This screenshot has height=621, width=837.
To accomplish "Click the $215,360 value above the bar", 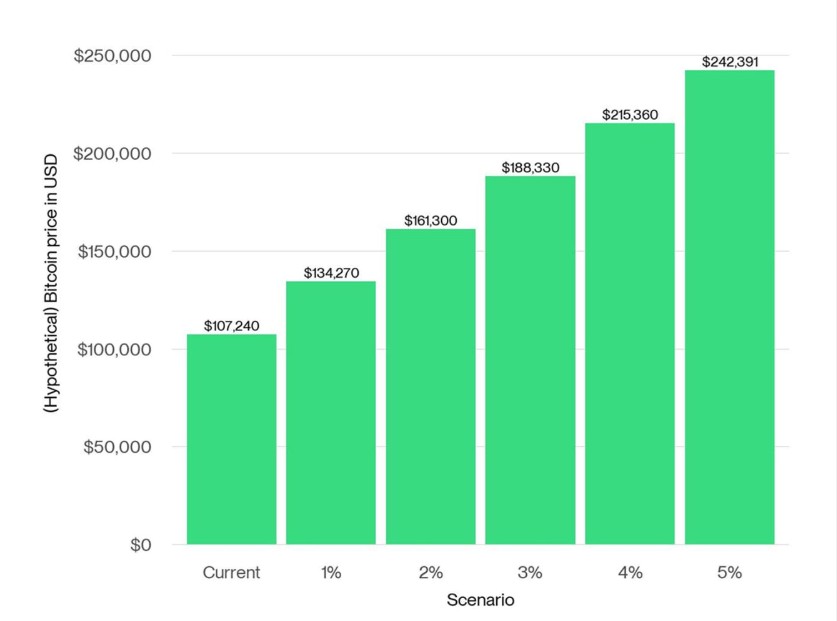I will click(630, 115).
